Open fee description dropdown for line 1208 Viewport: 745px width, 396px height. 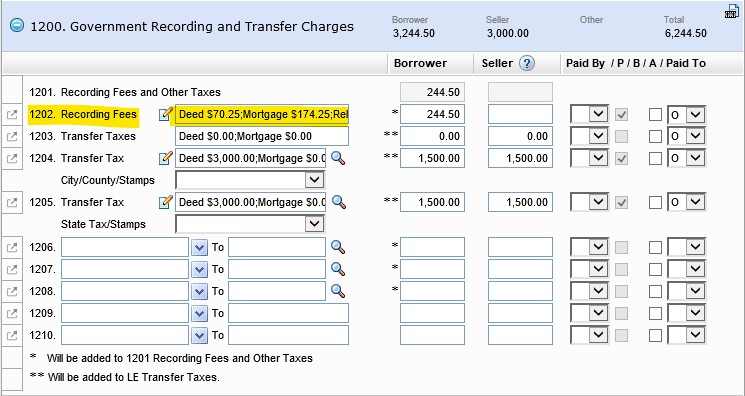[200, 291]
